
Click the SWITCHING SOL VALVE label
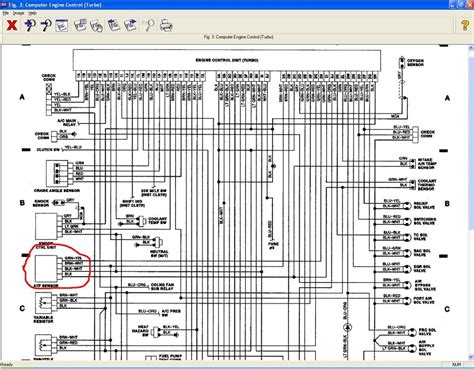pyautogui.click(x=425, y=221)
